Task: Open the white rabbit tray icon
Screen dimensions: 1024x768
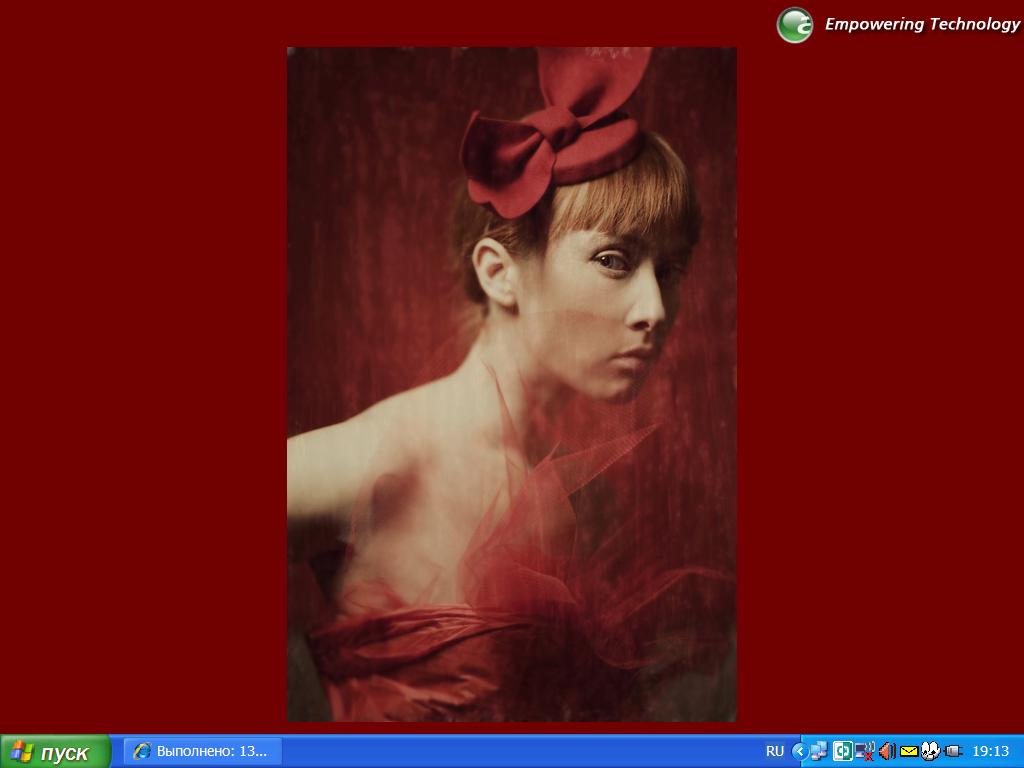Action: pyautogui.click(x=930, y=751)
